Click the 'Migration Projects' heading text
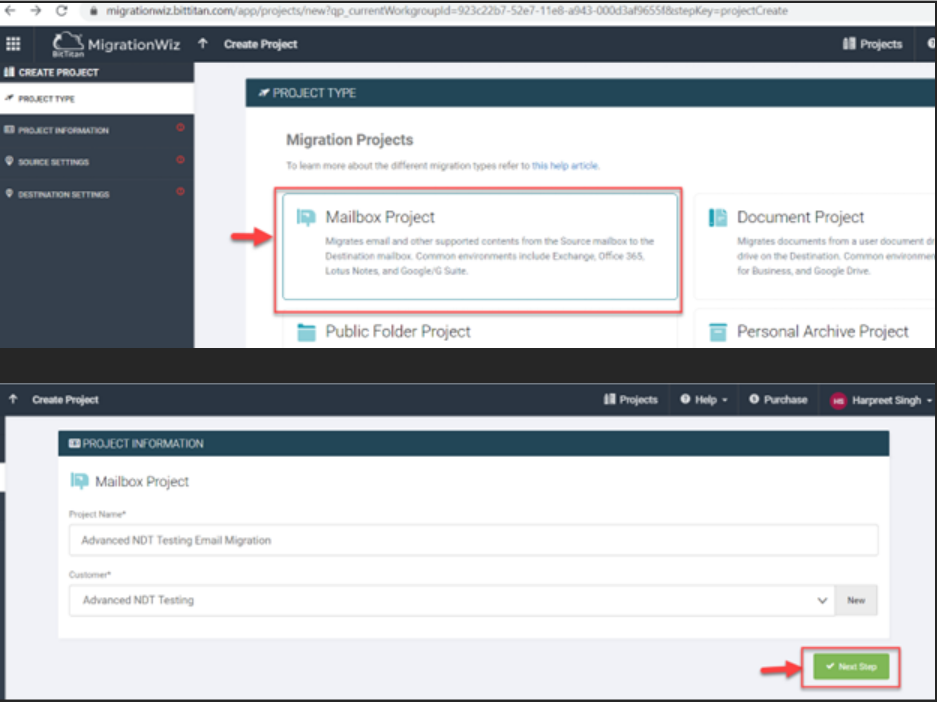 (350, 140)
